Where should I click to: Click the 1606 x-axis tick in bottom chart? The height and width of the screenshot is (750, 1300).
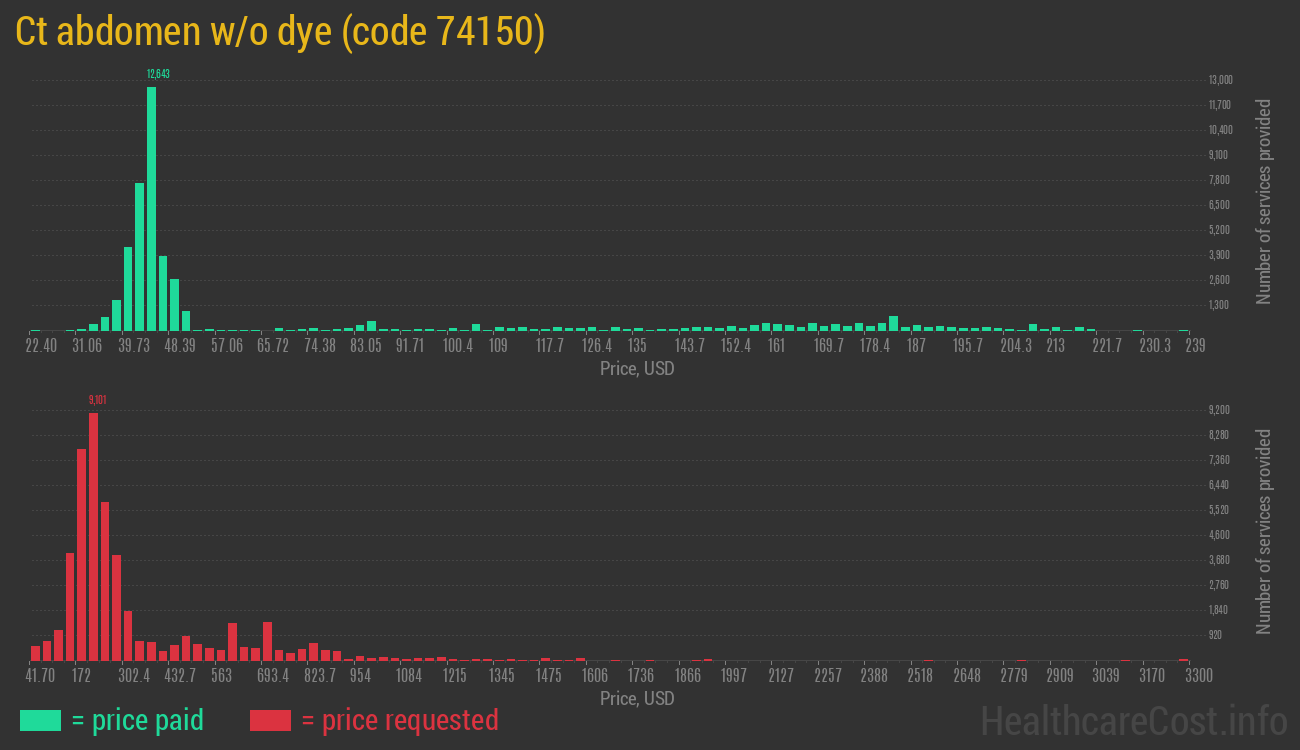[594, 675]
